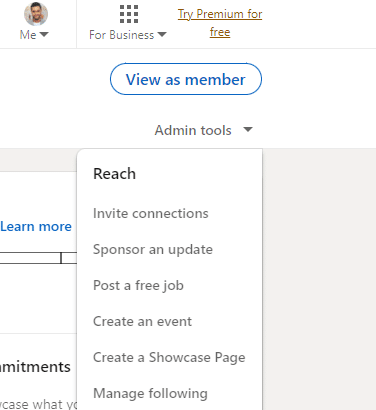
Task: Select Post a free job
Action: (x=138, y=285)
